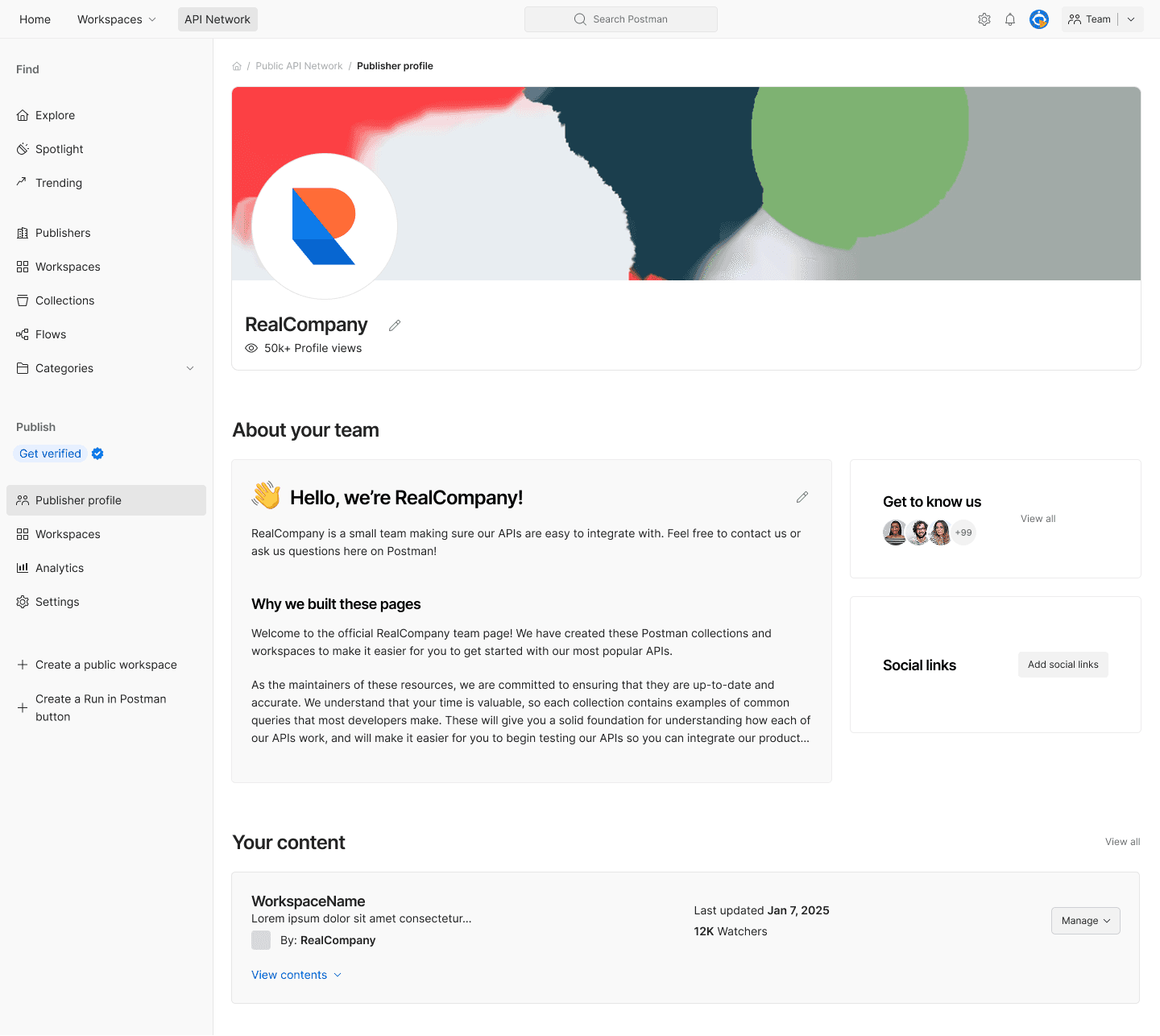Click the RealCompany logo avatar
The width and height of the screenshot is (1160, 1036).
coord(324,226)
